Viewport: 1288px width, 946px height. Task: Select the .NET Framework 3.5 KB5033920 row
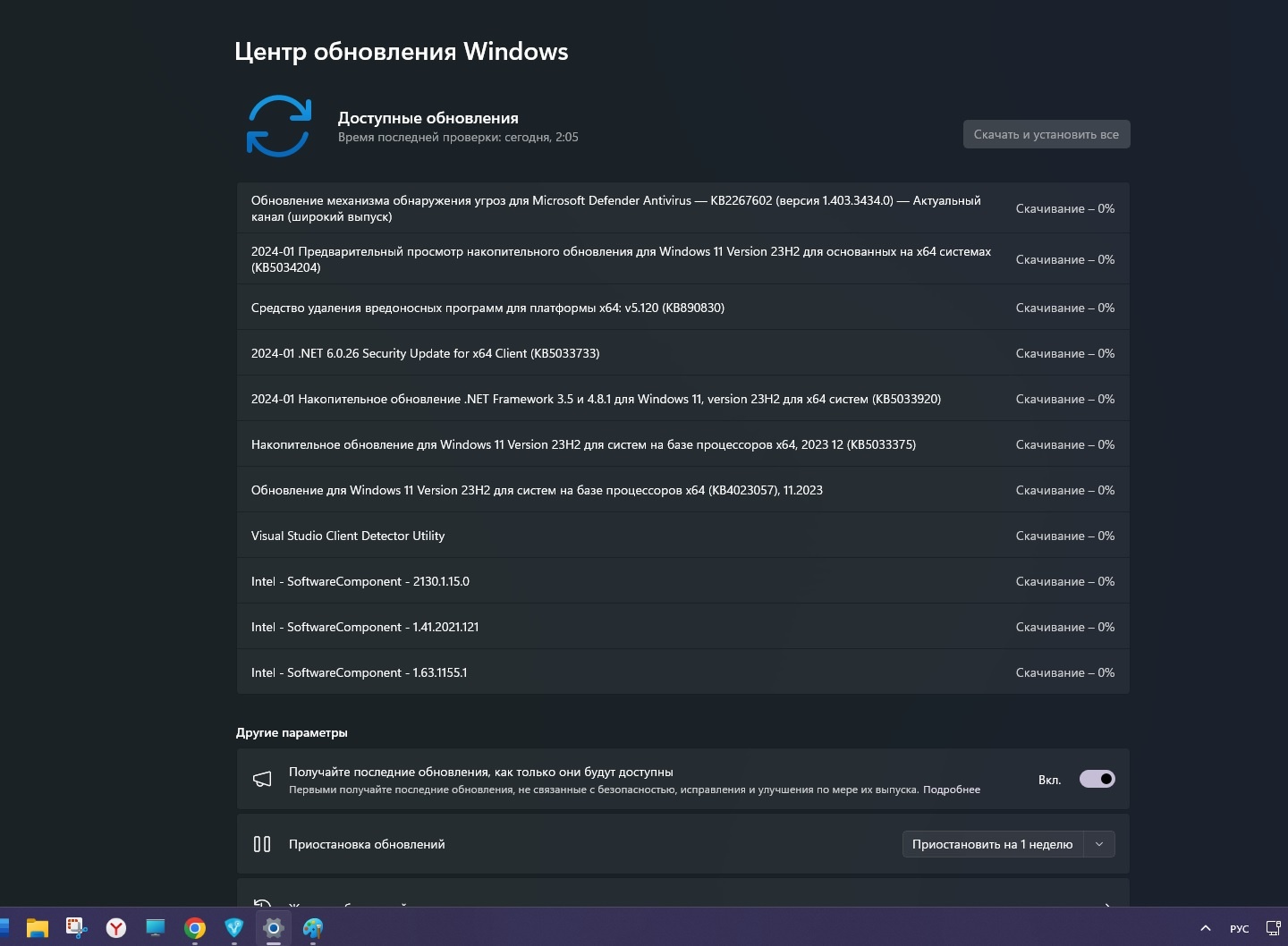click(683, 399)
